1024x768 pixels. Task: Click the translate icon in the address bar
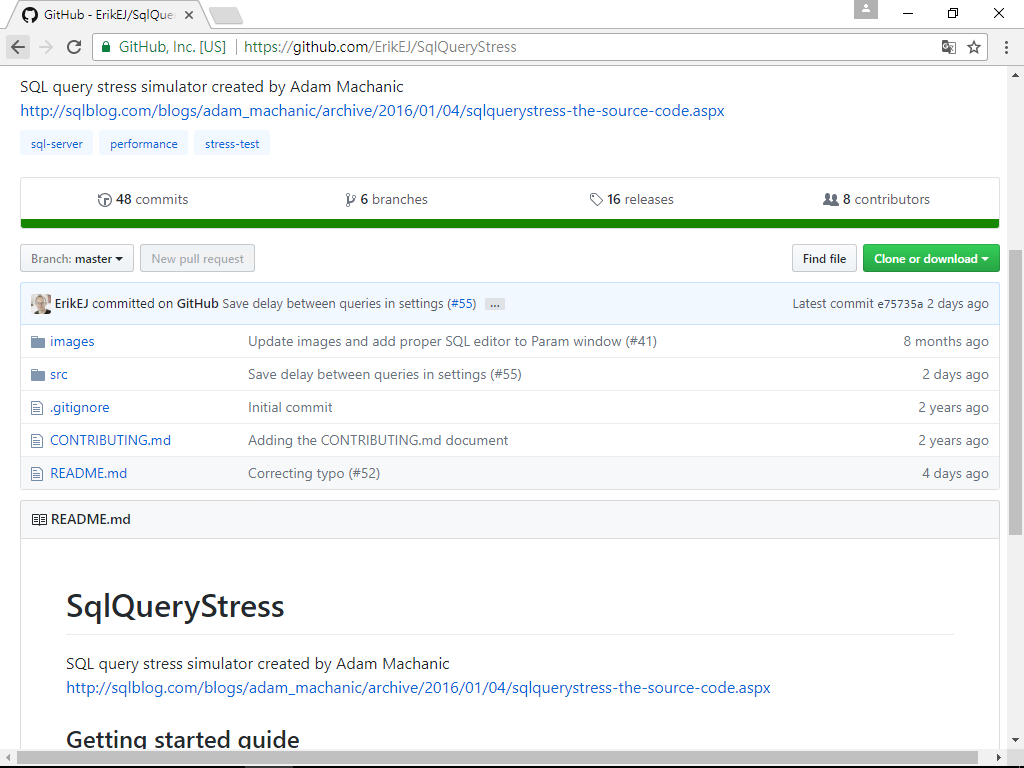coord(948,46)
